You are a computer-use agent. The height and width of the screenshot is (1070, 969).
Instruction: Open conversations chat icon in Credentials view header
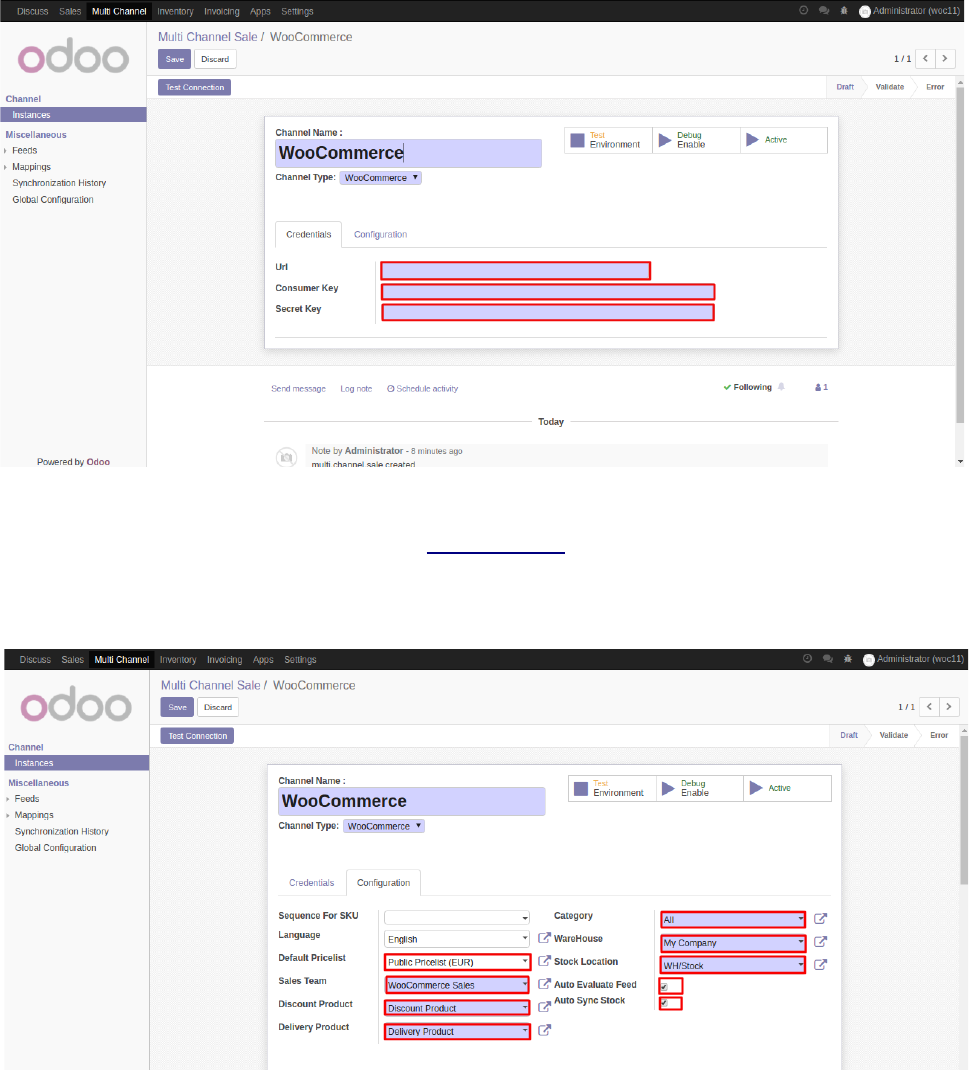coord(824,10)
